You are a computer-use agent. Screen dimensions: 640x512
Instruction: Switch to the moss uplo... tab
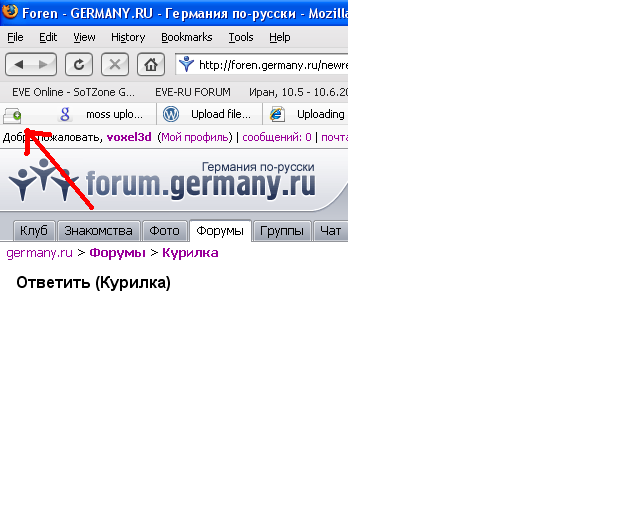pyautogui.click(x=105, y=114)
